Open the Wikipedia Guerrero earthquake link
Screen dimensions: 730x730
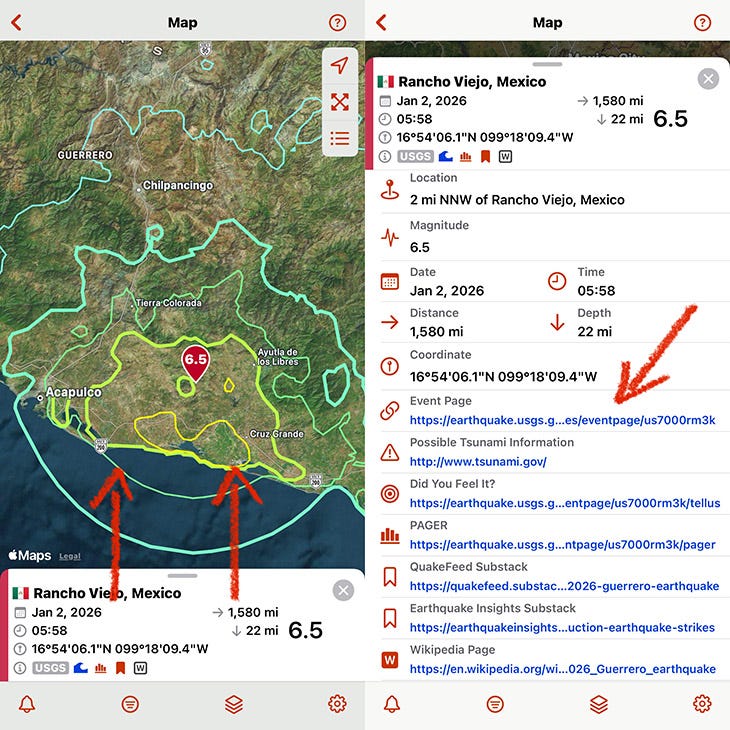(562, 669)
